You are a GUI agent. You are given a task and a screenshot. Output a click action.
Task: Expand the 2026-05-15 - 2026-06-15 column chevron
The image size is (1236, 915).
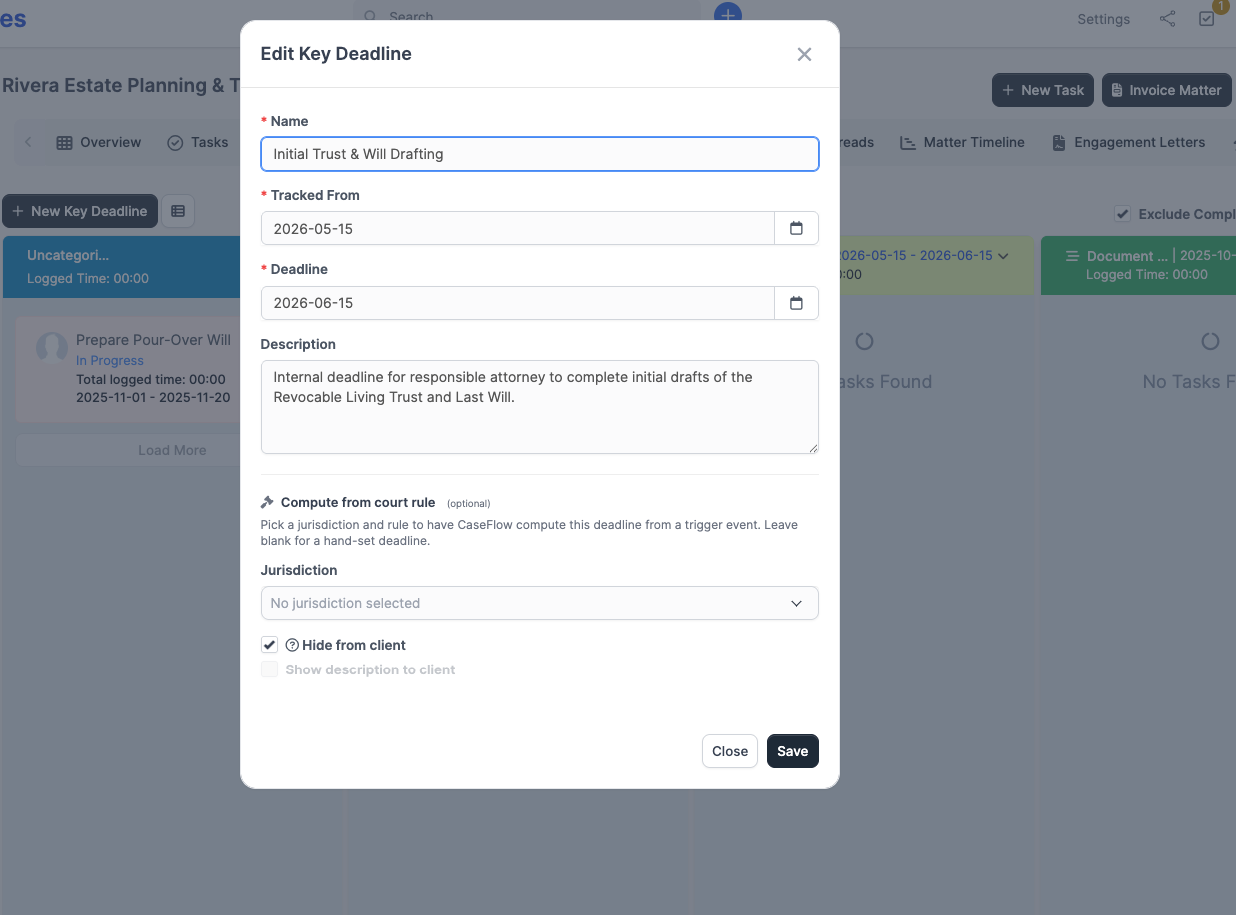click(x=1003, y=256)
